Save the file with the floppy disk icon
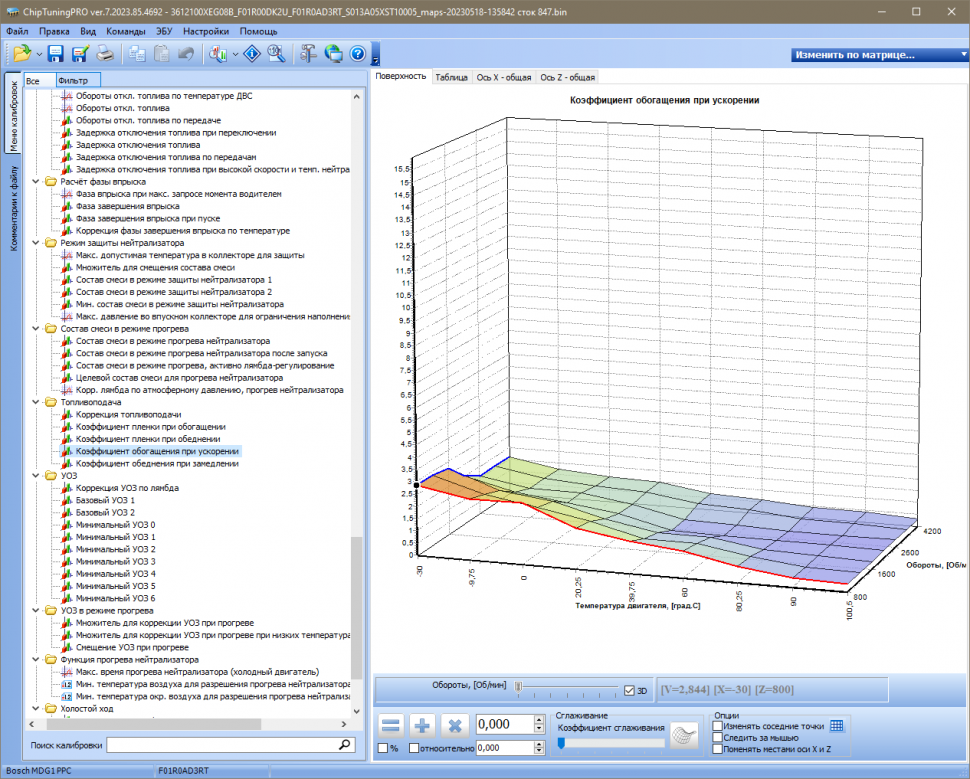 coord(55,54)
